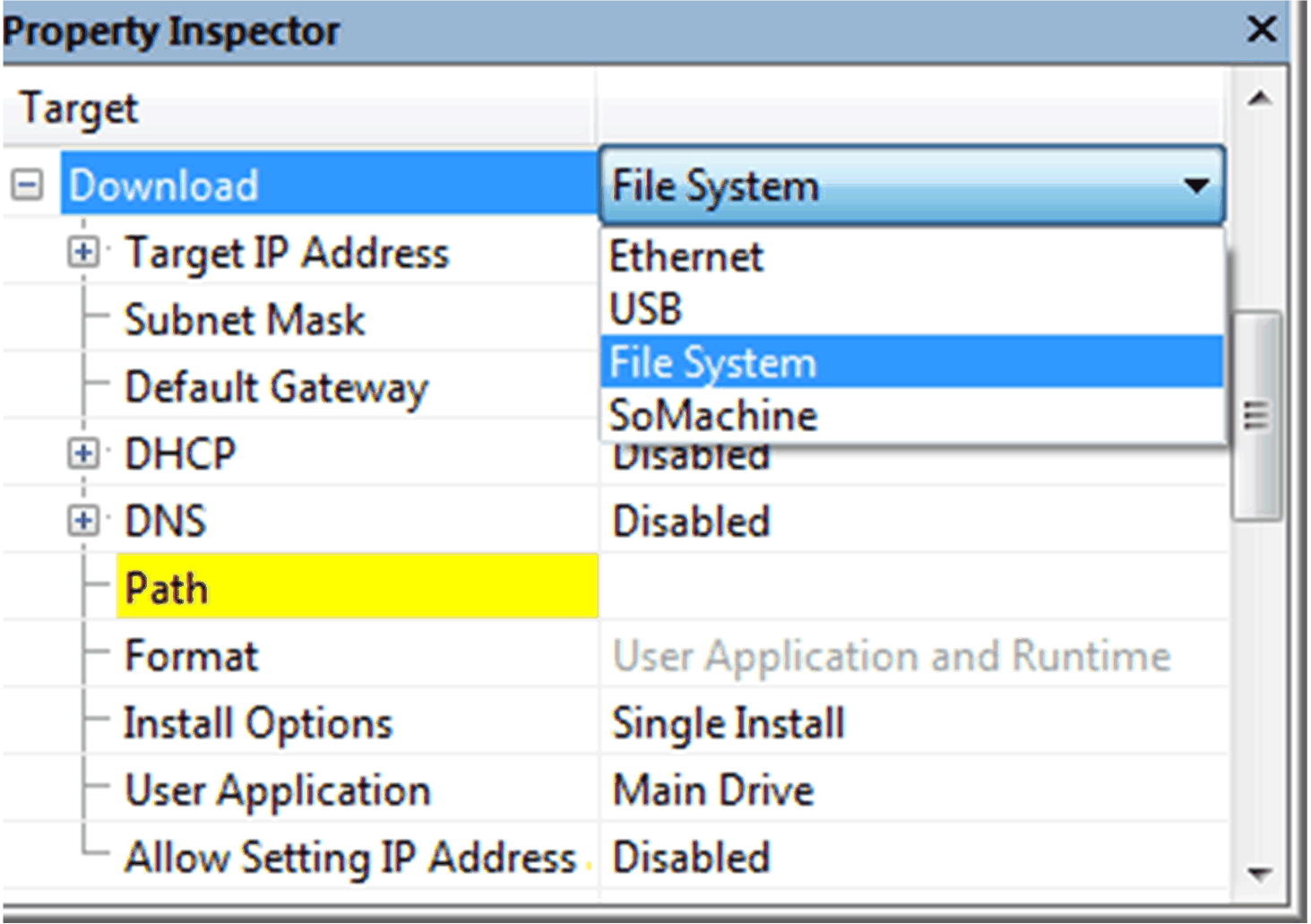The image size is (1311, 924).
Task: Select the Install Options entry
Action: tap(258, 722)
